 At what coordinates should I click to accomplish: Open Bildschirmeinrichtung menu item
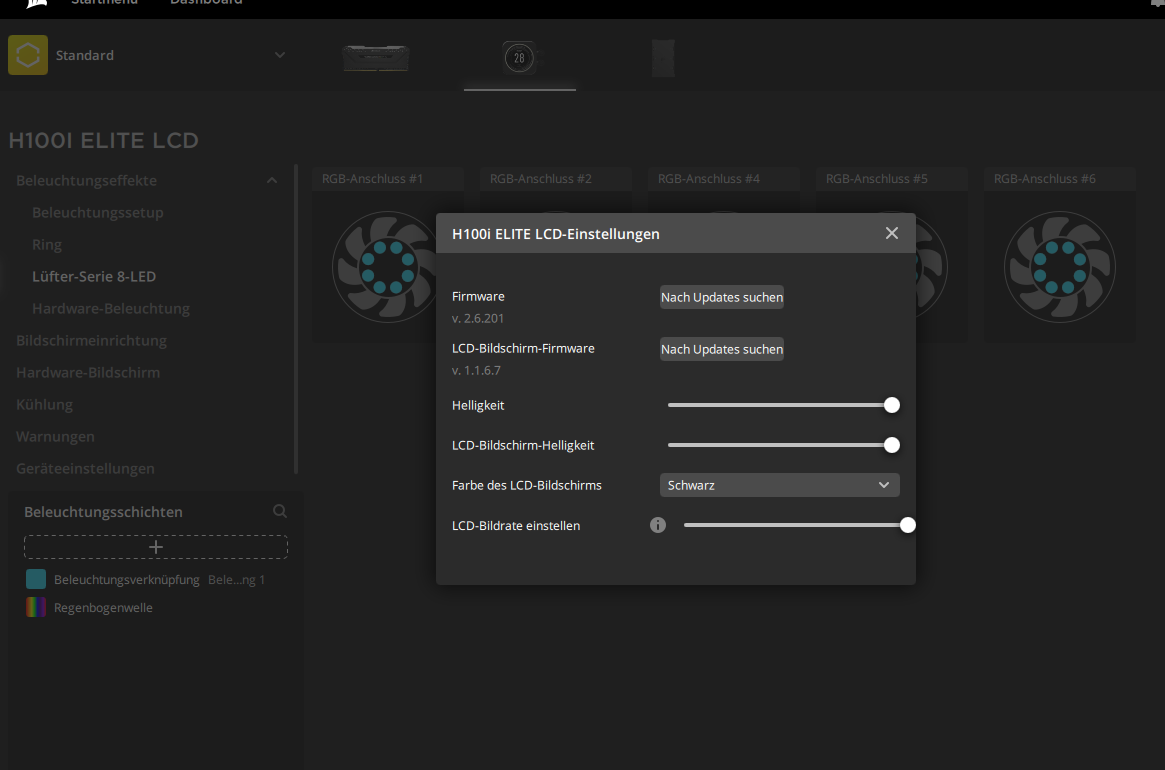(x=91, y=340)
